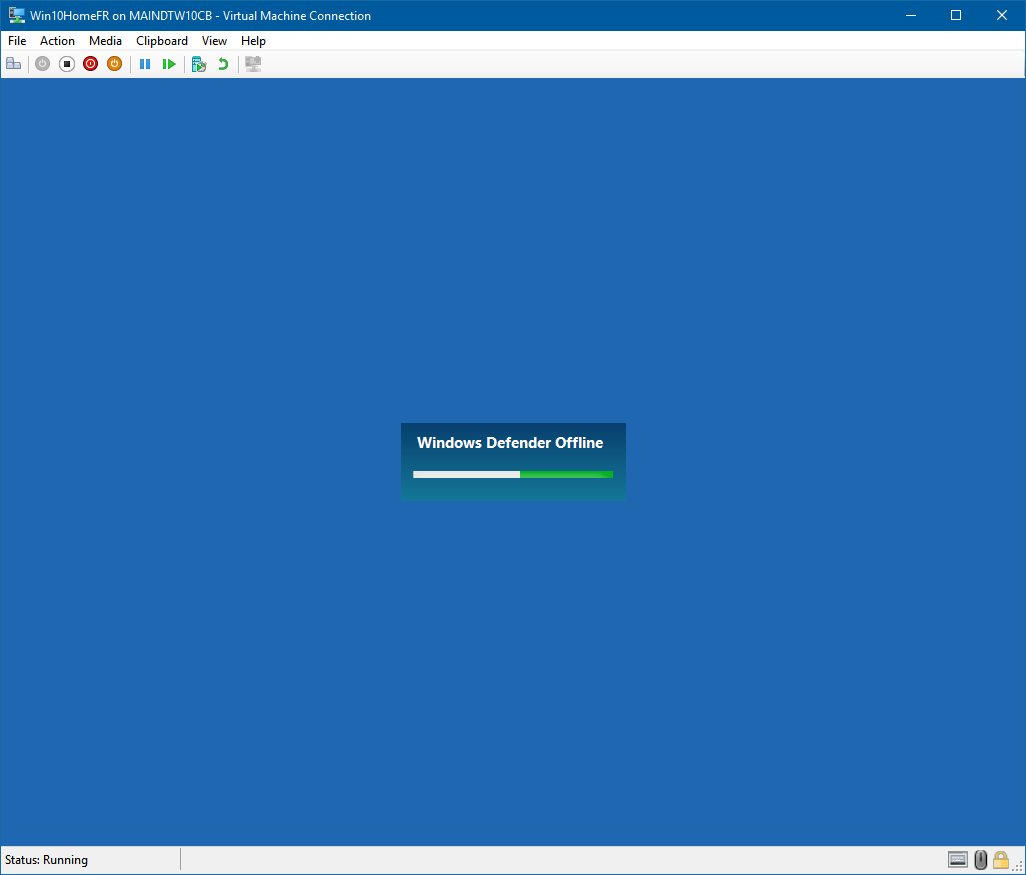Viewport: 1026px width, 875px height.
Task: Click the green Reset play icon
Action: click(x=169, y=64)
